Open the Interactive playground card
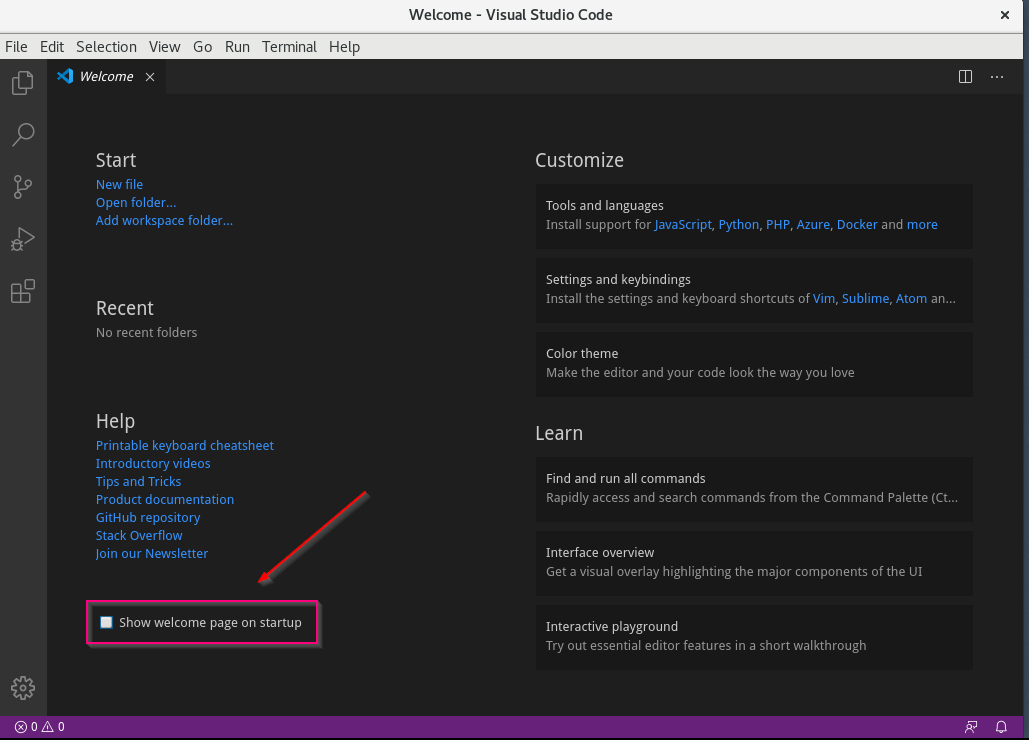Screen dimensions: 1029x740 click(x=754, y=636)
